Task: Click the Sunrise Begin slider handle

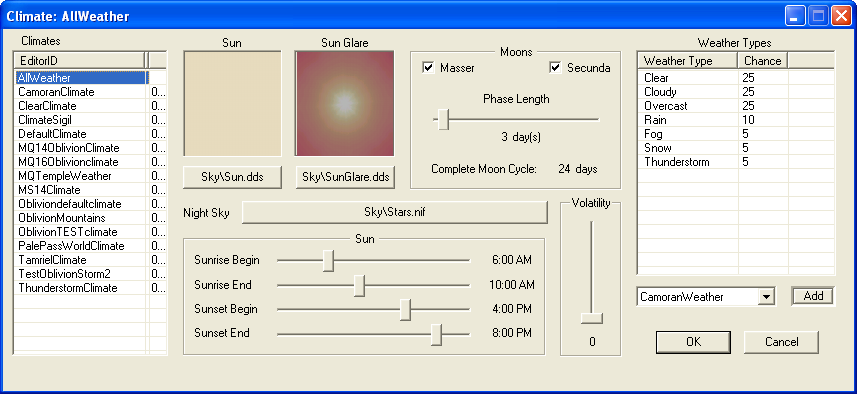Action: (328, 261)
